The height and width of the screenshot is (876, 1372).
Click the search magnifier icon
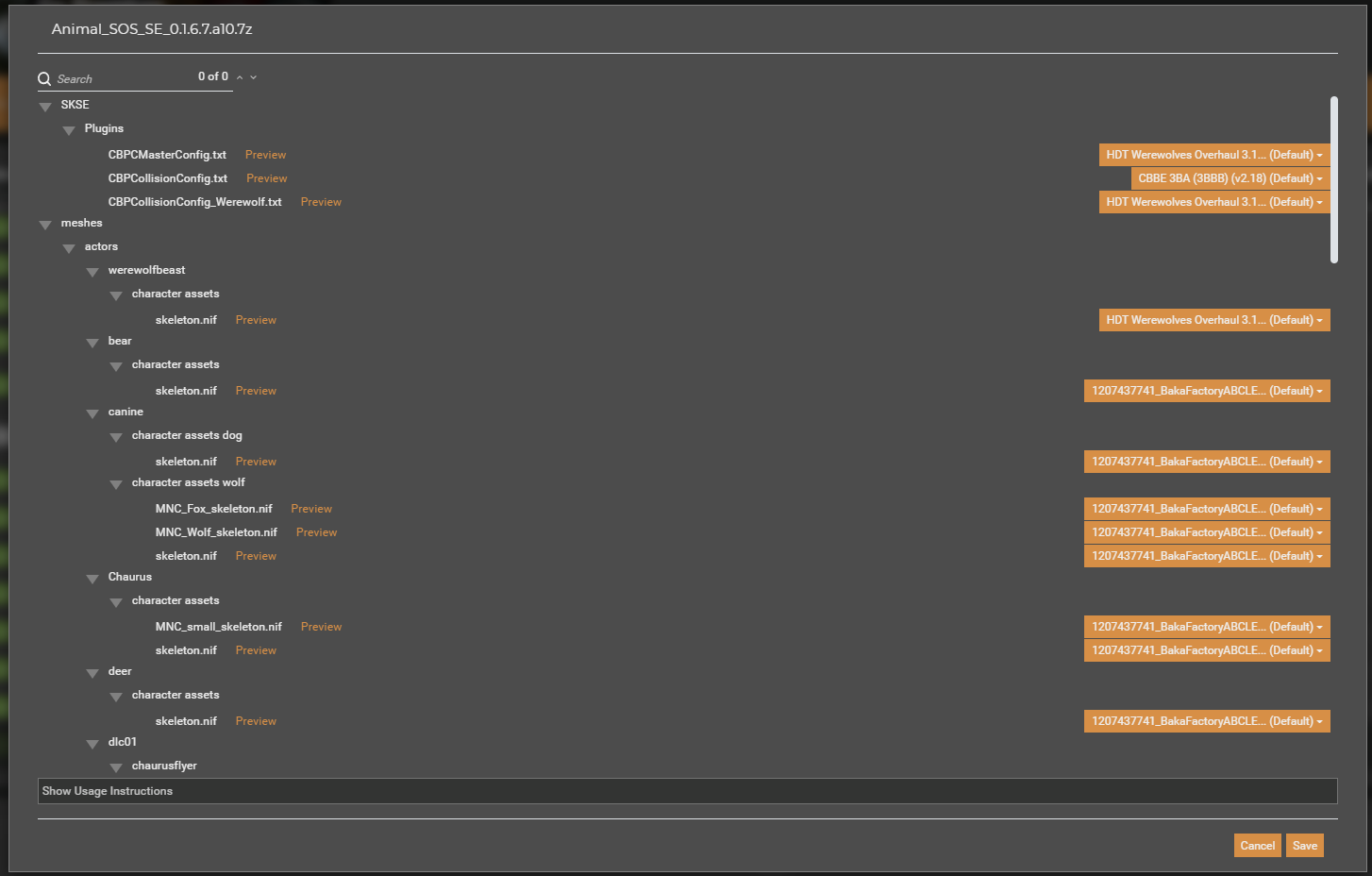[44, 79]
